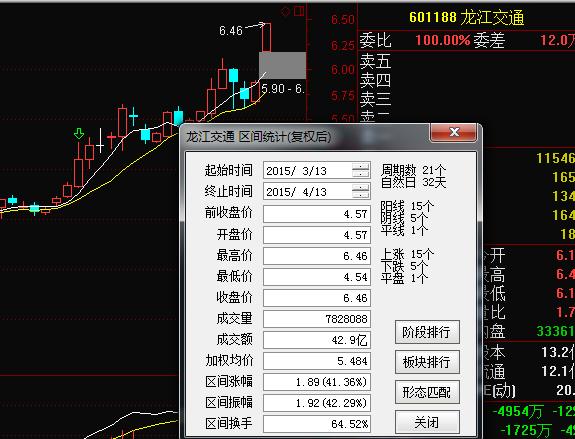This screenshot has height=439, width=575.
Task: Click the 下跌 5个 count
Action: click(404, 266)
